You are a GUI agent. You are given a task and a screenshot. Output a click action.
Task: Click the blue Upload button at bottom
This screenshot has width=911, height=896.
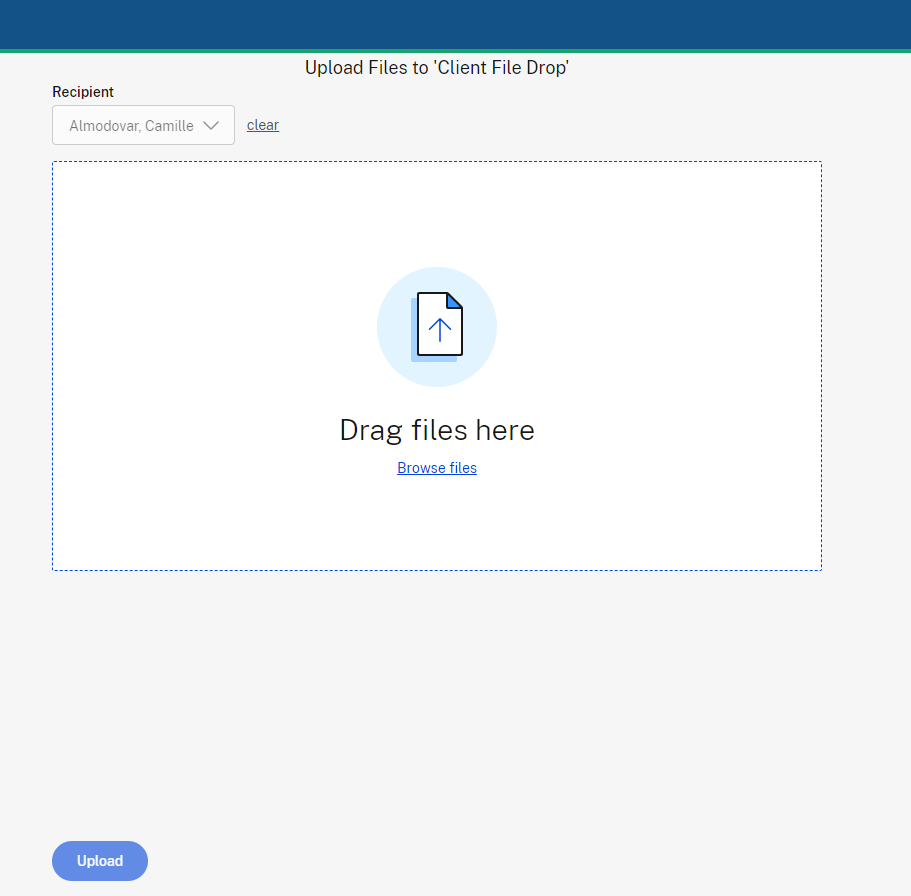click(x=99, y=860)
